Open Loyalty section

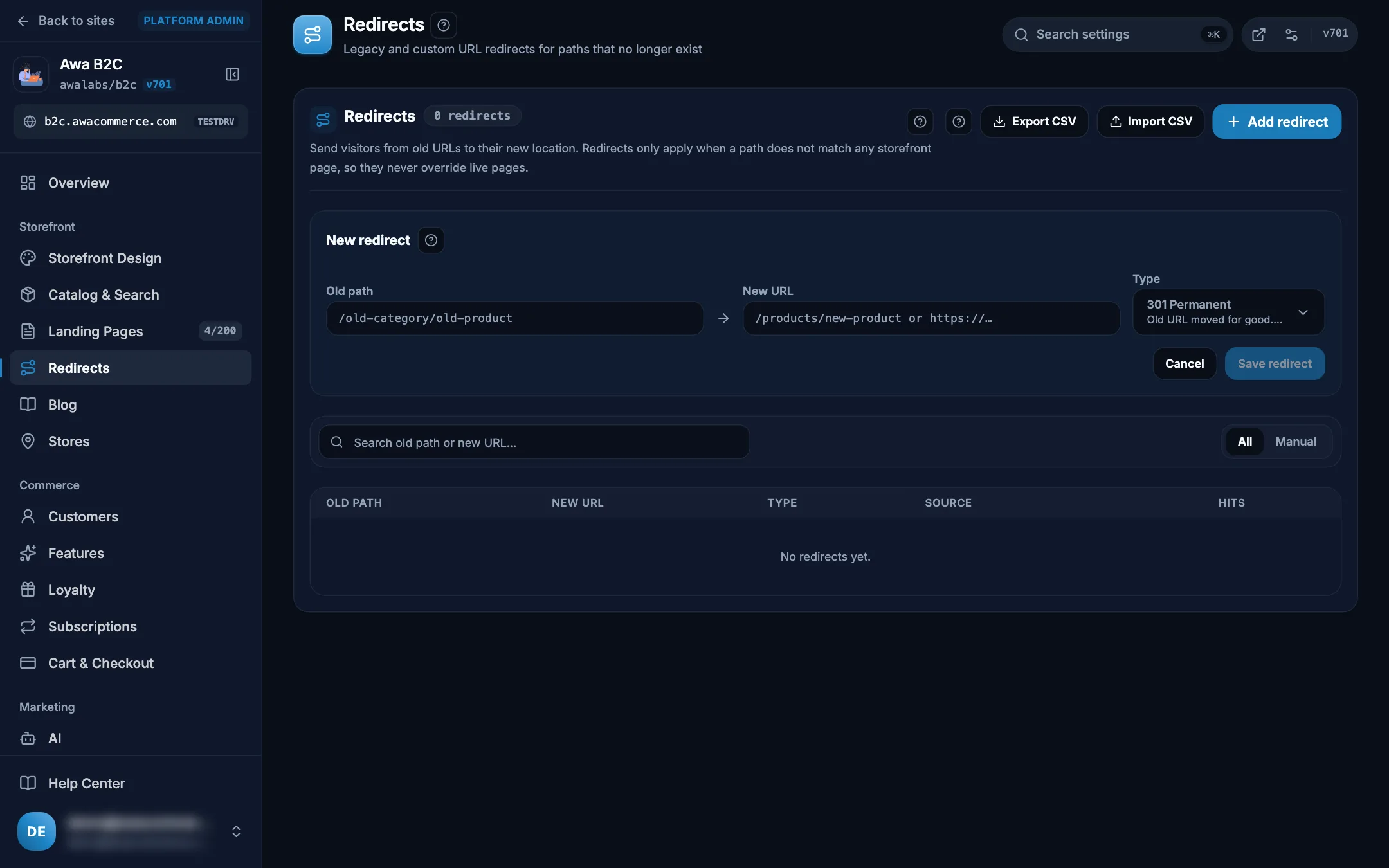tap(131, 590)
